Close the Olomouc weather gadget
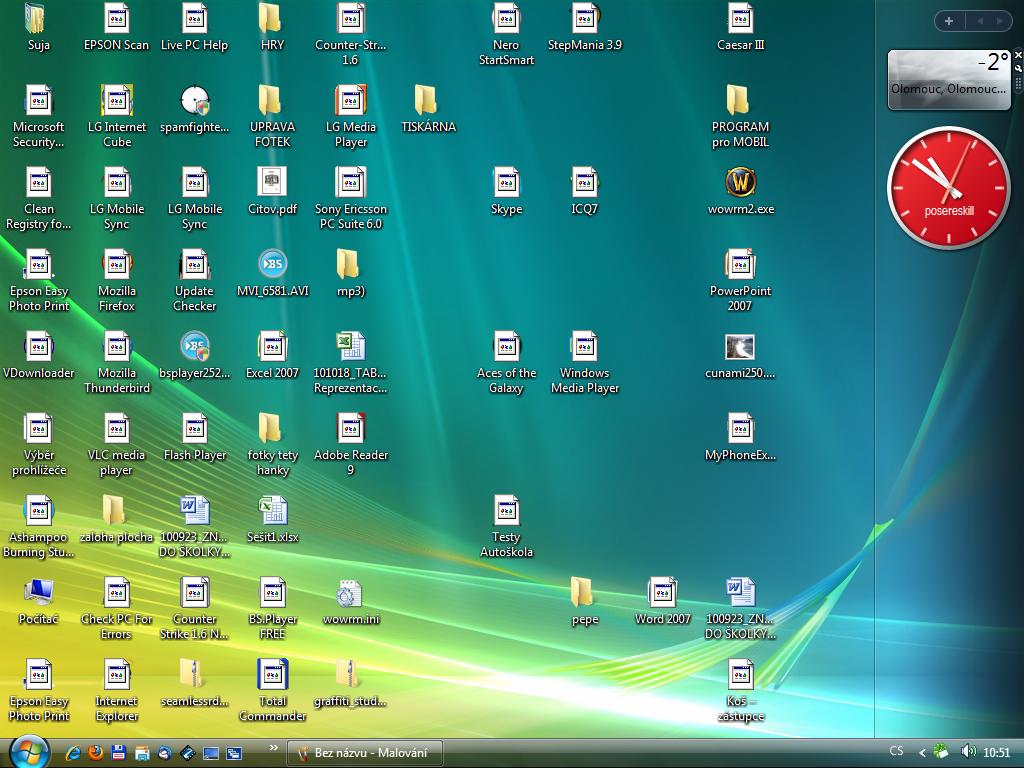The width and height of the screenshot is (1024, 768). 1018,56
